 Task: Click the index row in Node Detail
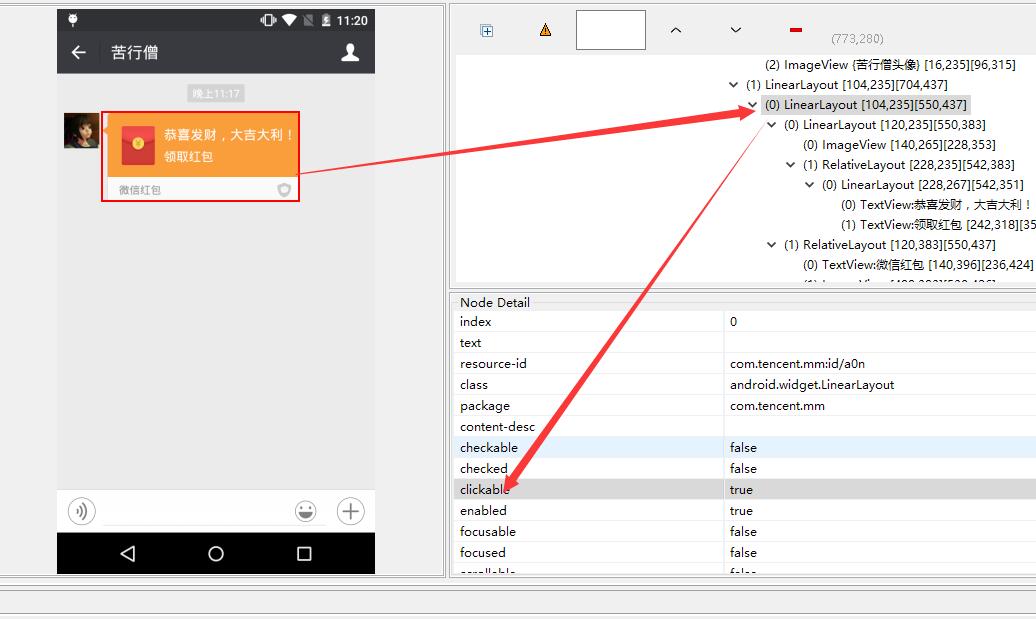click(x=745, y=322)
